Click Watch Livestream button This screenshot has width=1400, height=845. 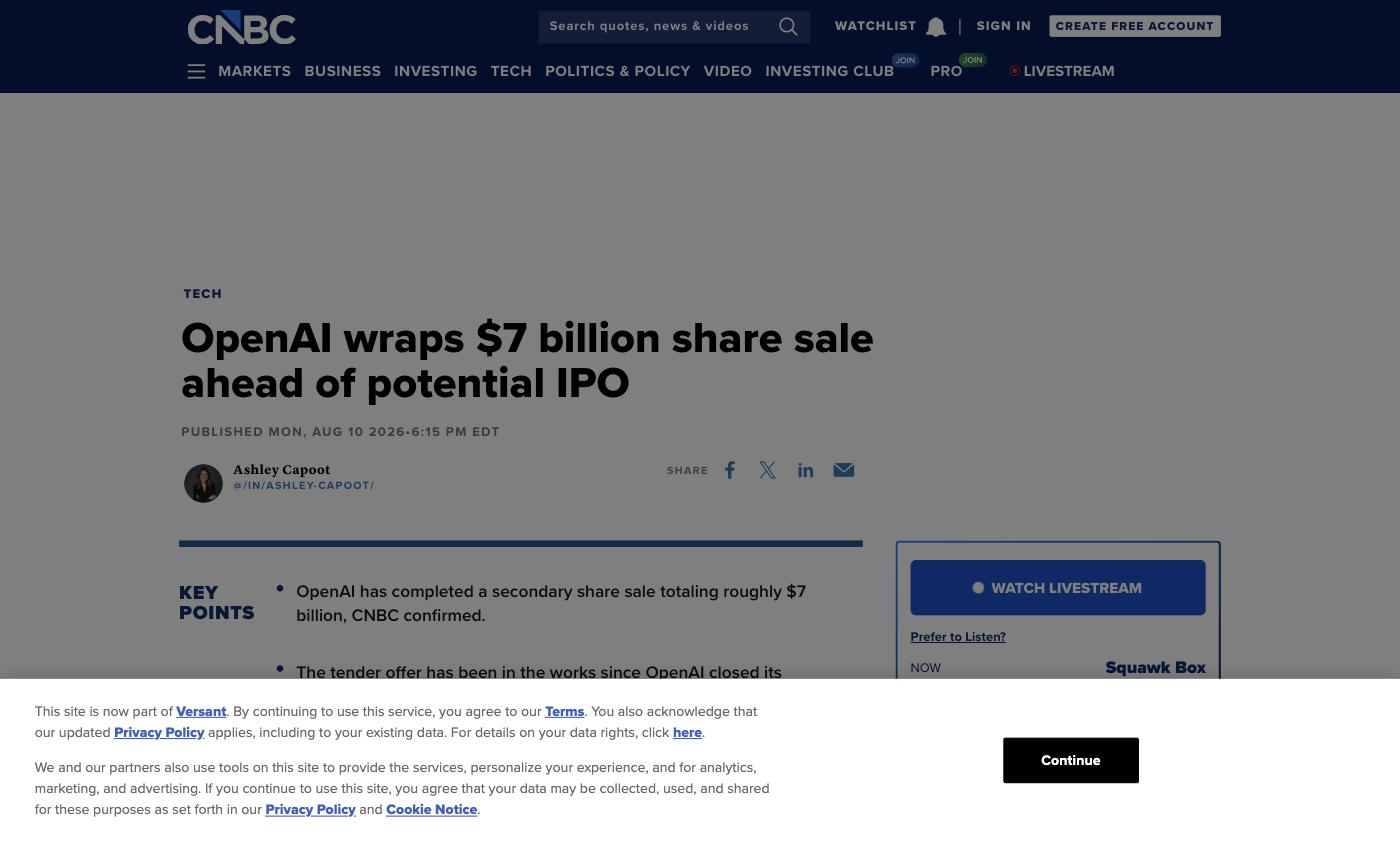tap(1057, 588)
